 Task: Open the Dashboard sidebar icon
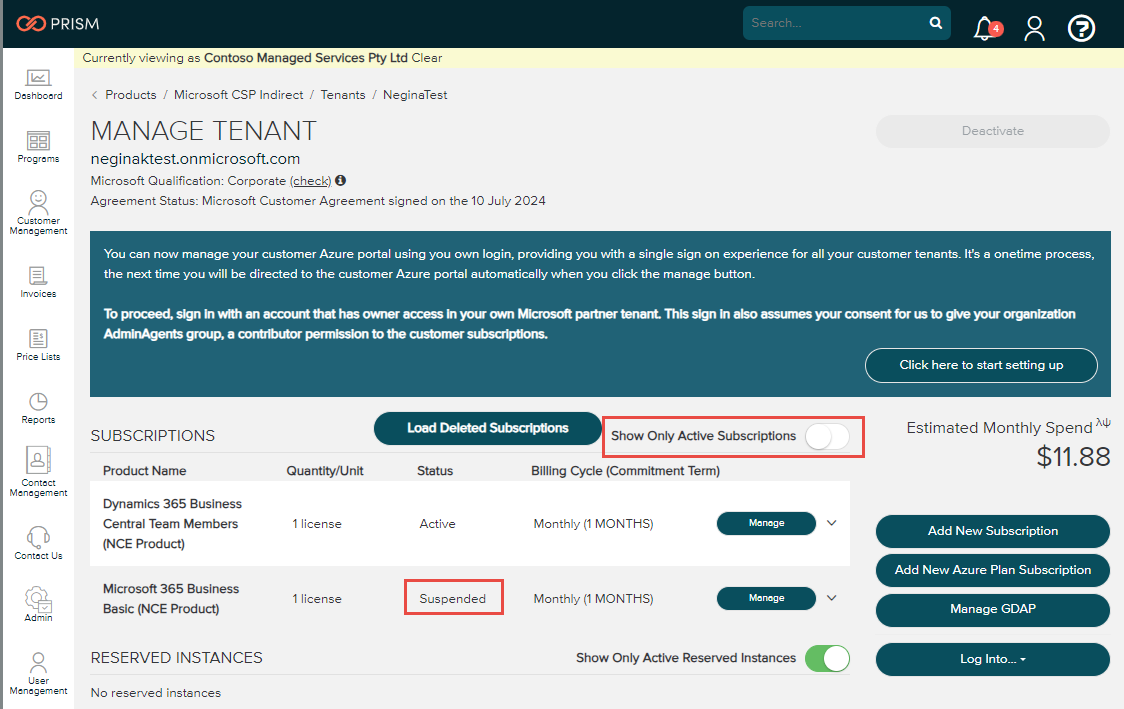(x=38, y=85)
